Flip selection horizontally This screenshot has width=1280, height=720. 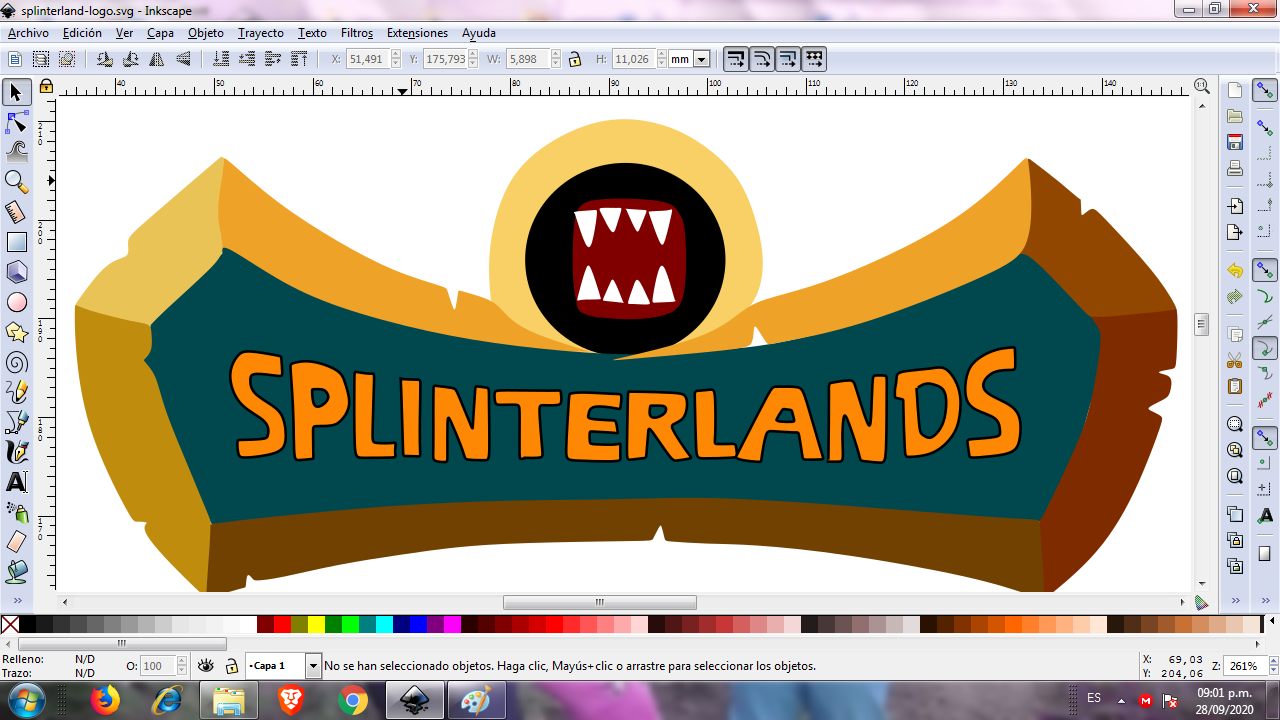click(157, 59)
